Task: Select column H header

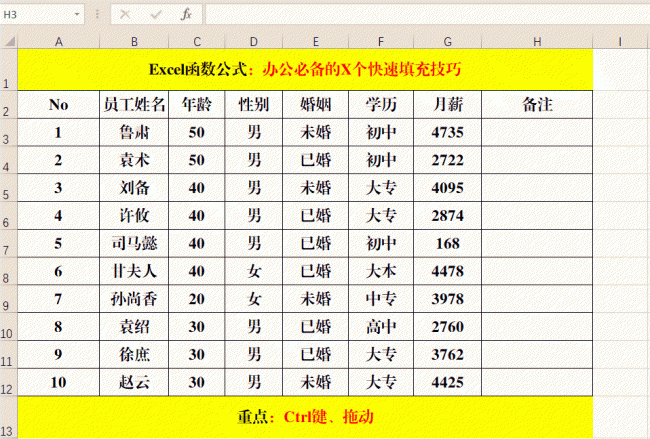Action: (537, 41)
